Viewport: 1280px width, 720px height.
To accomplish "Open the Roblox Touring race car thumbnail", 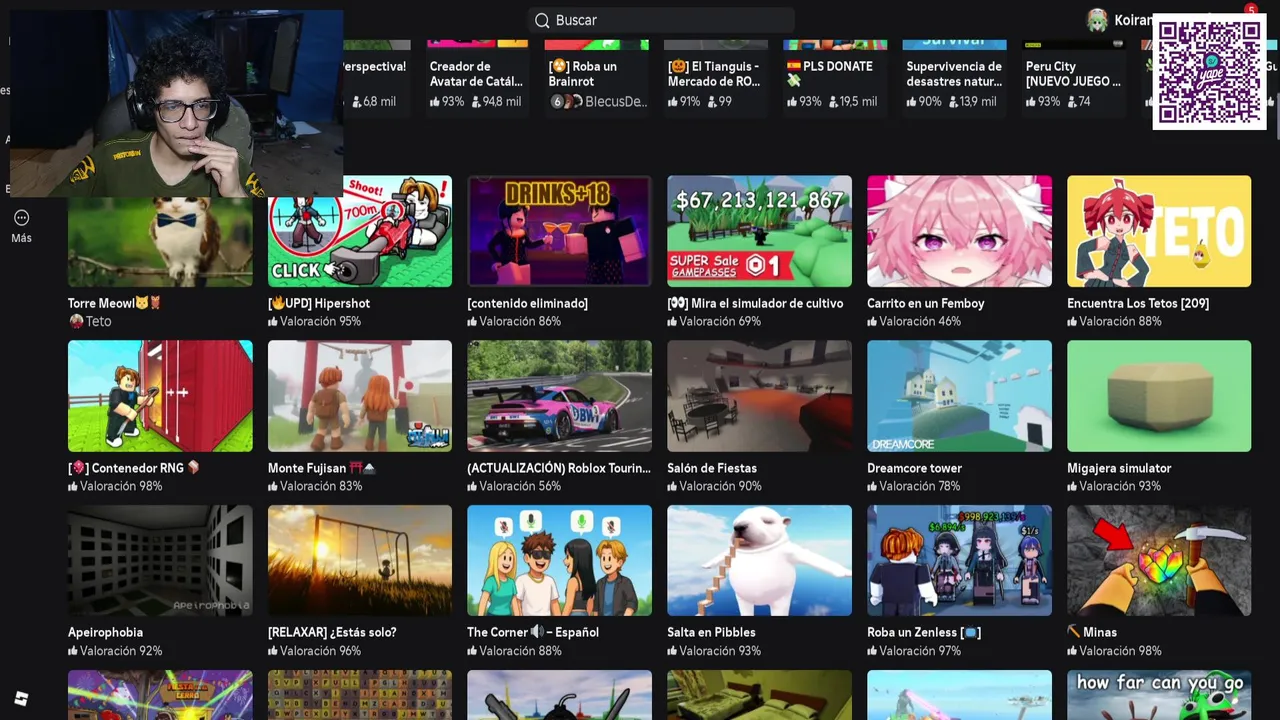I will click(559, 396).
